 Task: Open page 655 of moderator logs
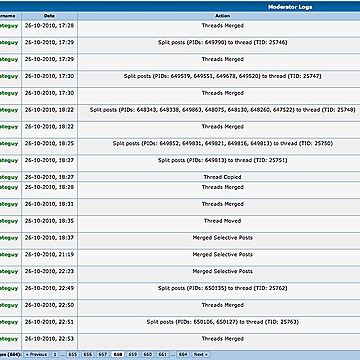(72, 354)
